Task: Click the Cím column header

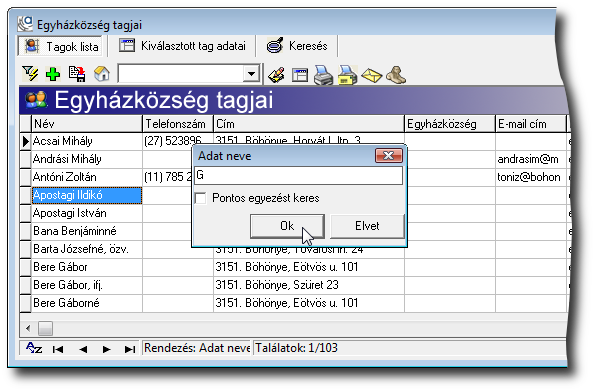Action: [309, 124]
